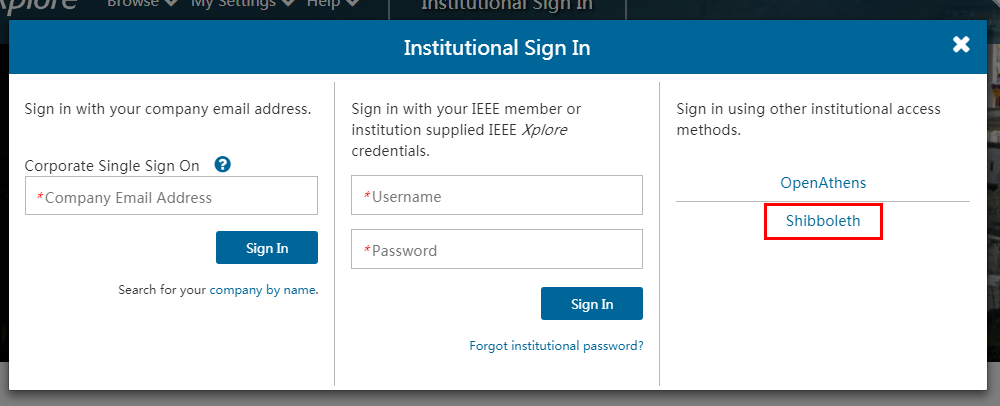Choose Shibboleth sign-in method
1000x406 pixels.
(x=823, y=221)
